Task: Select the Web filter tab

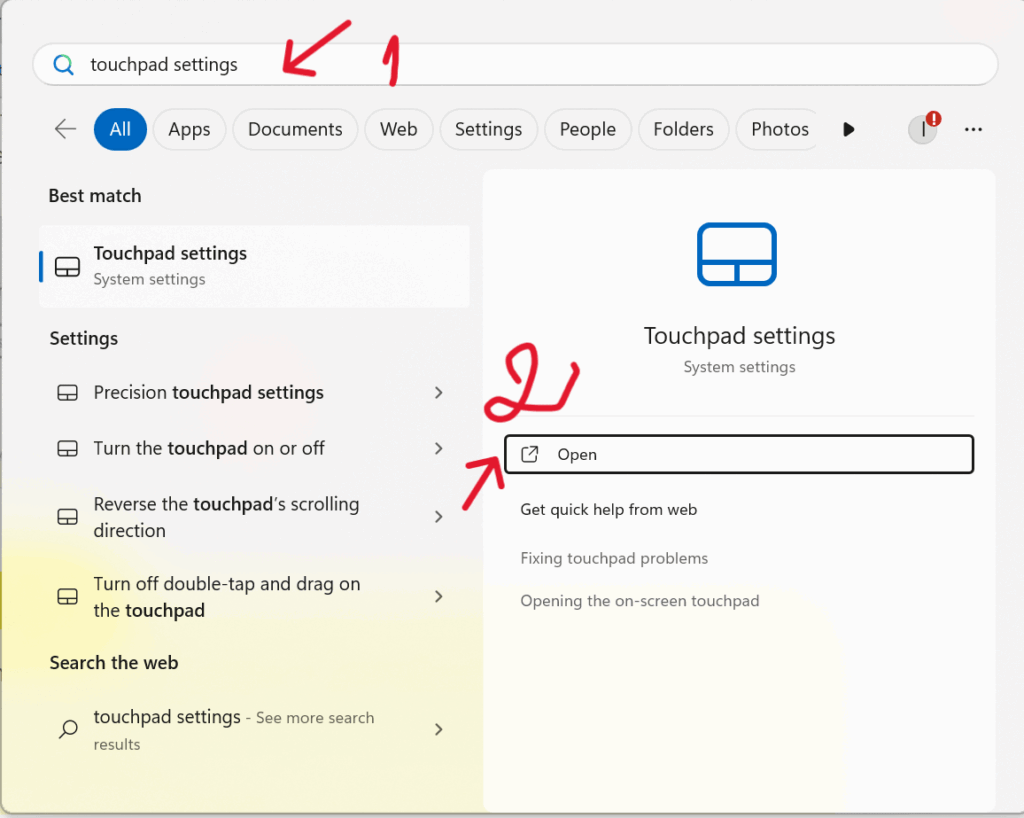Action: [398, 129]
